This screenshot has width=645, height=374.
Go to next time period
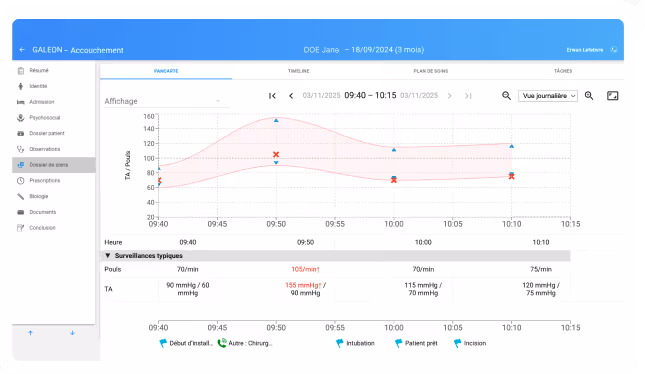(450, 96)
